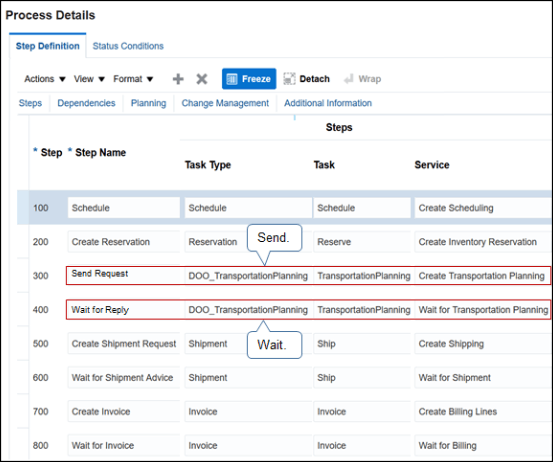Edit the Create Reservation step name field

coord(124,242)
